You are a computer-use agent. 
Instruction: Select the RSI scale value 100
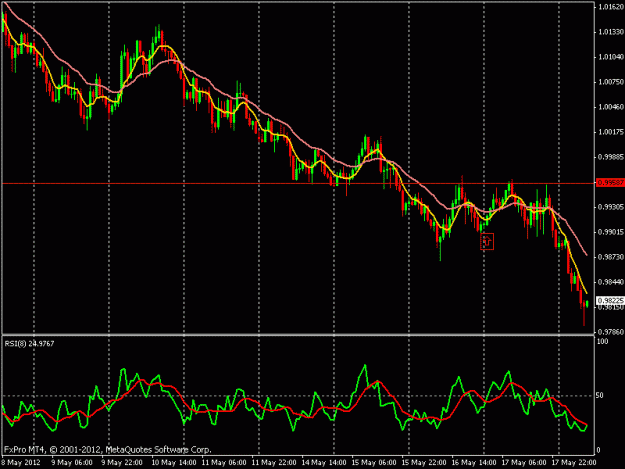(602, 341)
